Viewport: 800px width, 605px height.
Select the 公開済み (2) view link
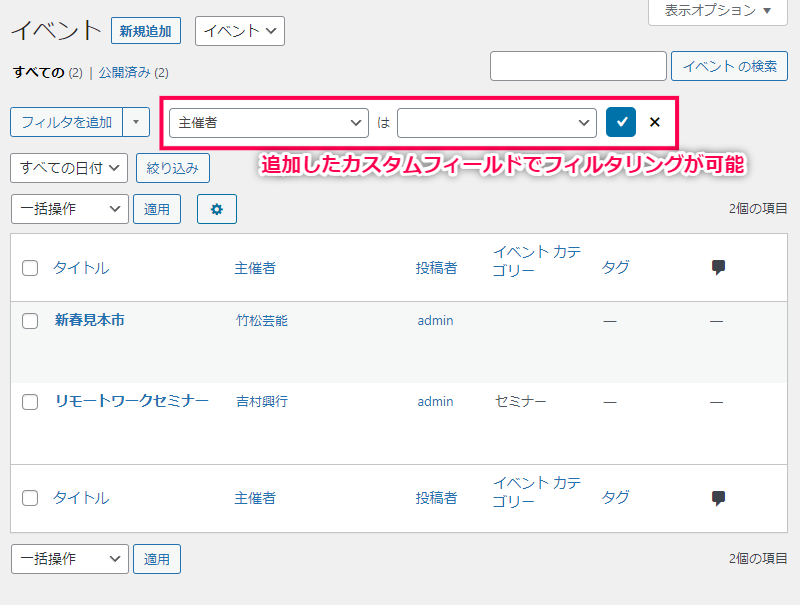pos(133,72)
